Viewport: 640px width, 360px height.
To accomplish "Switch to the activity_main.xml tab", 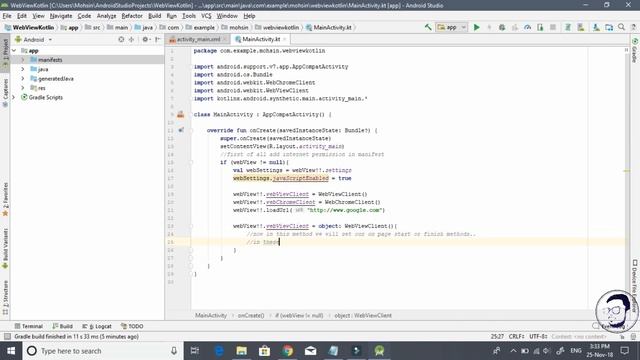I will [198, 39].
